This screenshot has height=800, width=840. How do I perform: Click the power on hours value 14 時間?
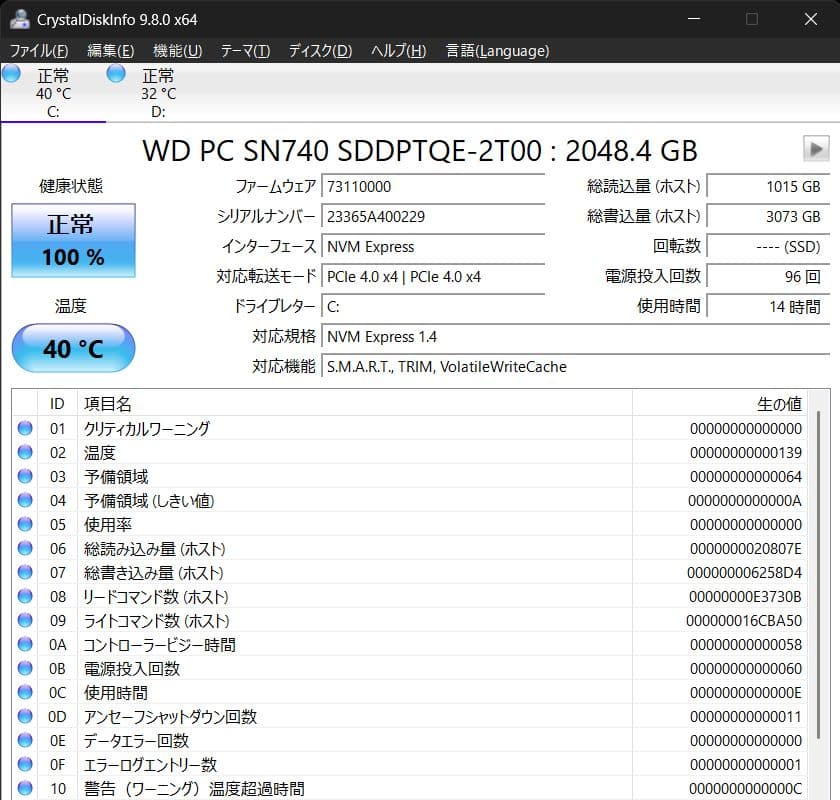click(x=768, y=306)
